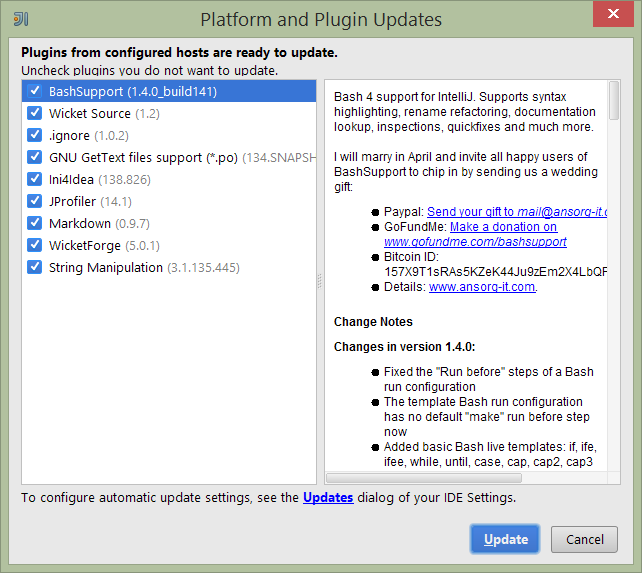Click the Cancel button
642x573 pixels.
click(584, 539)
